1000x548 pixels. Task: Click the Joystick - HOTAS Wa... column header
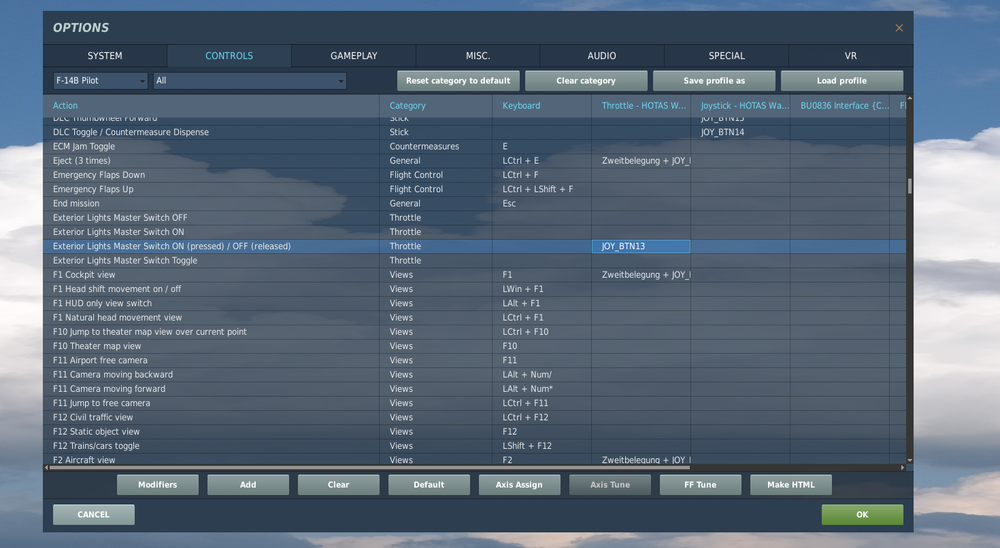(740, 106)
